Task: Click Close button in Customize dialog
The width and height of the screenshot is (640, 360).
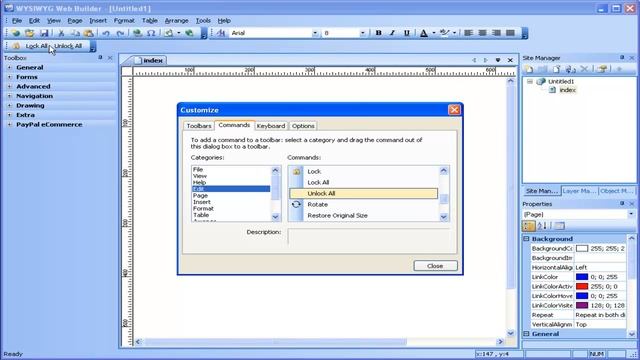Action: coord(435,266)
